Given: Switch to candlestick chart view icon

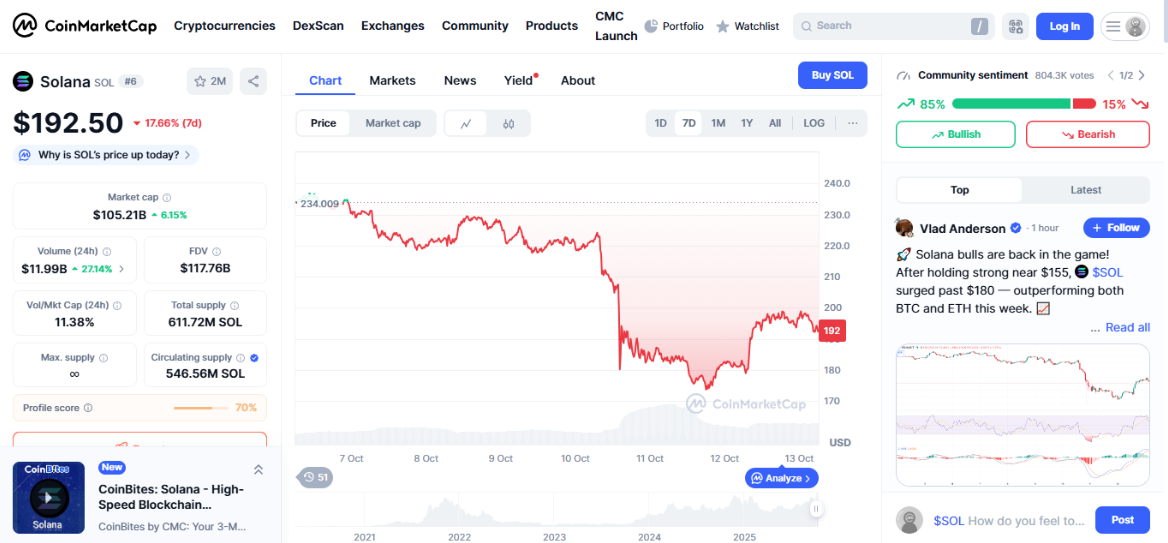Looking at the screenshot, I should pos(508,123).
